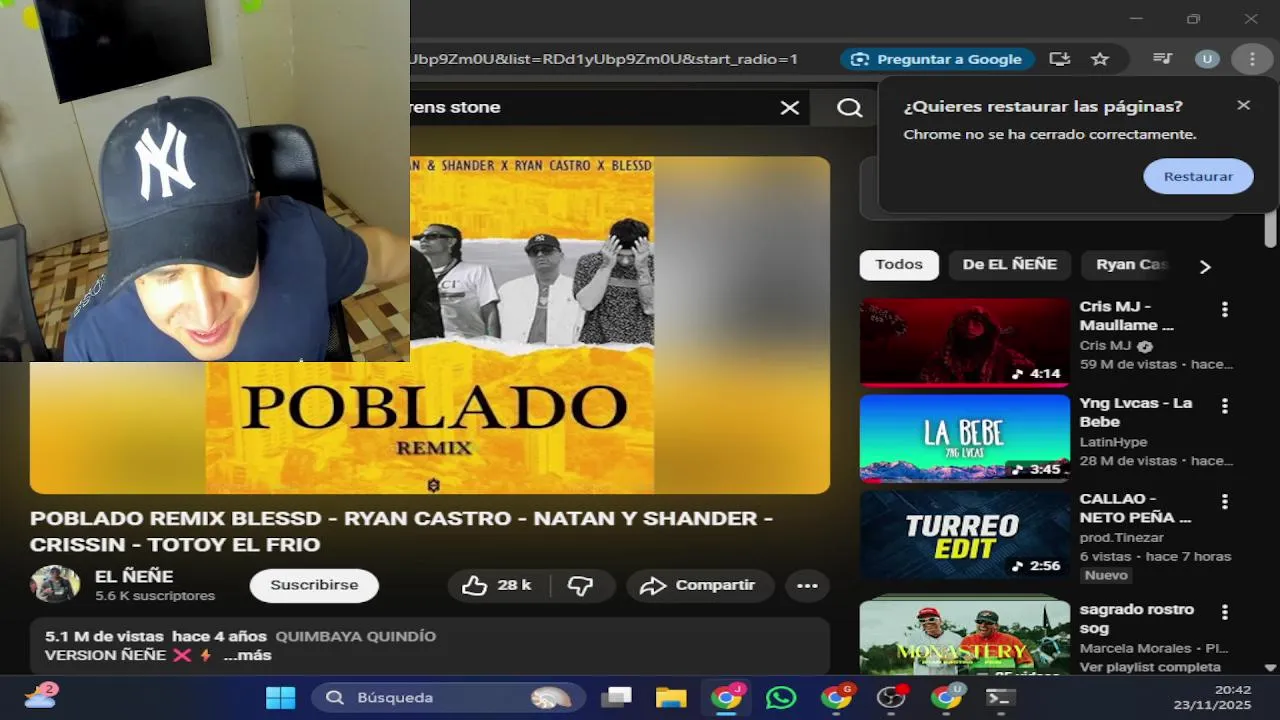1280x720 pixels.
Task: Click the '5.1 M de vistas' text
Action: pyautogui.click(x=104, y=636)
